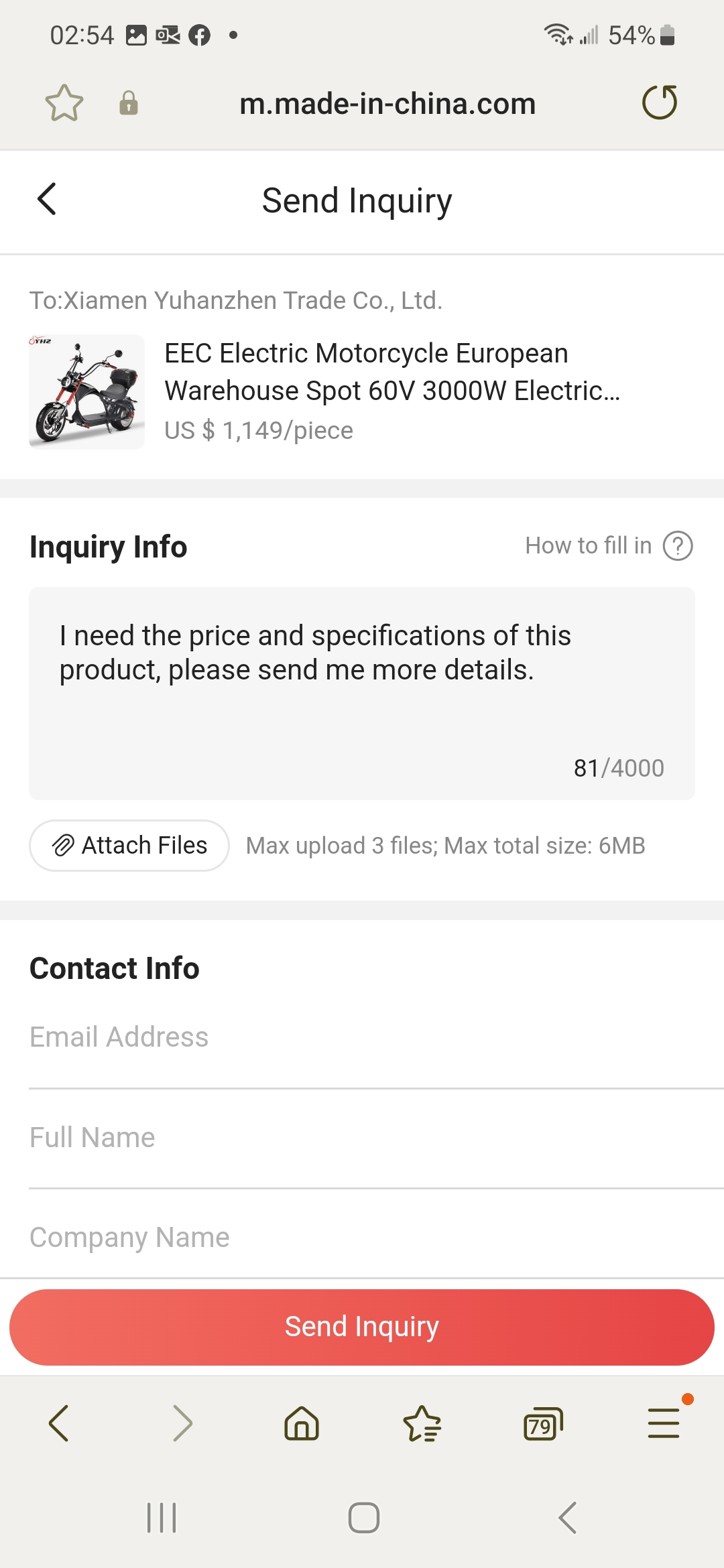Open the browser hamburger menu
This screenshot has height=1568, width=724.
pos(664,1423)
